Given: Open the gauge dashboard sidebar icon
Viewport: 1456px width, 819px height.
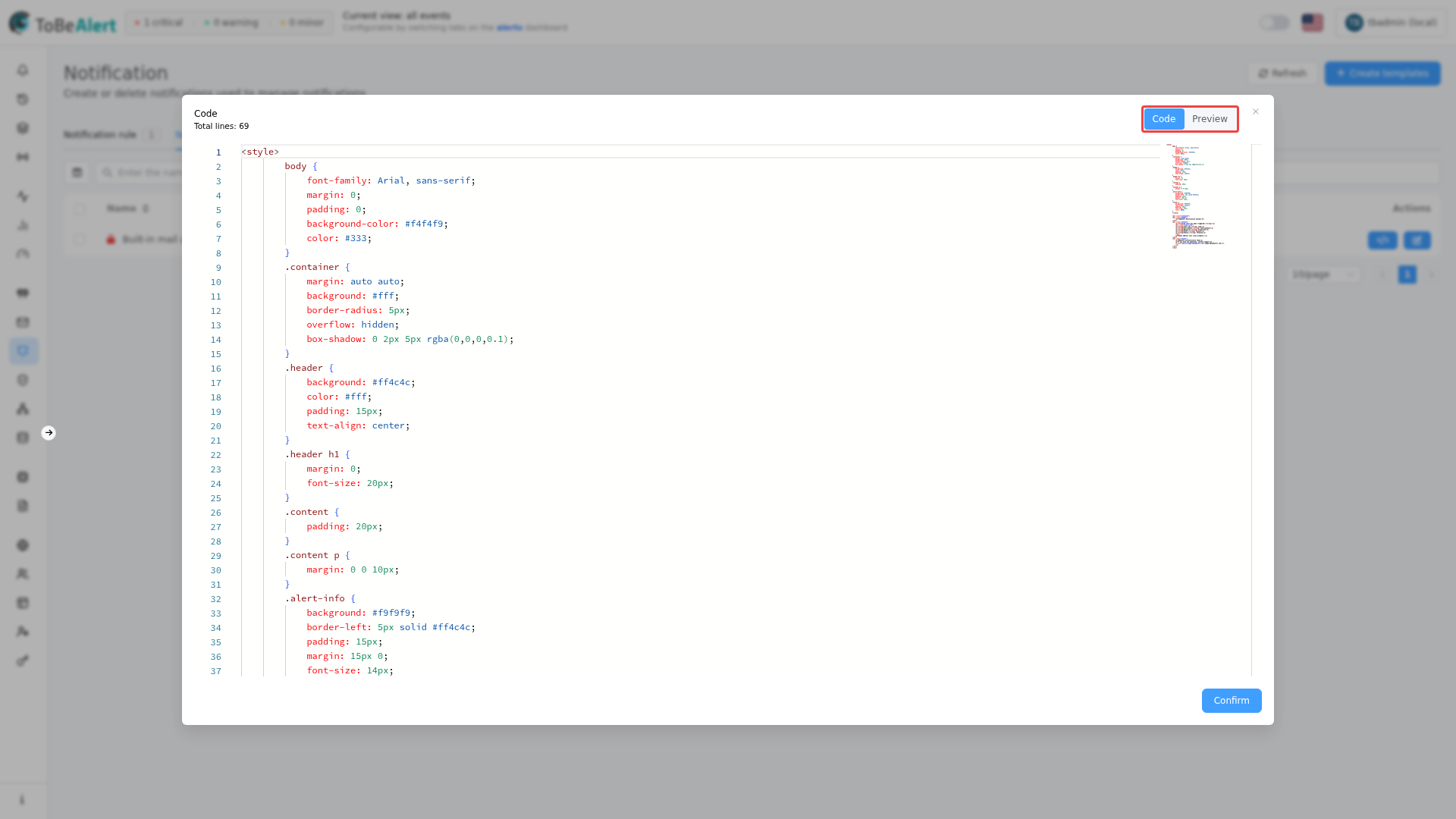Looking at the screenshot, I should 23,254.
